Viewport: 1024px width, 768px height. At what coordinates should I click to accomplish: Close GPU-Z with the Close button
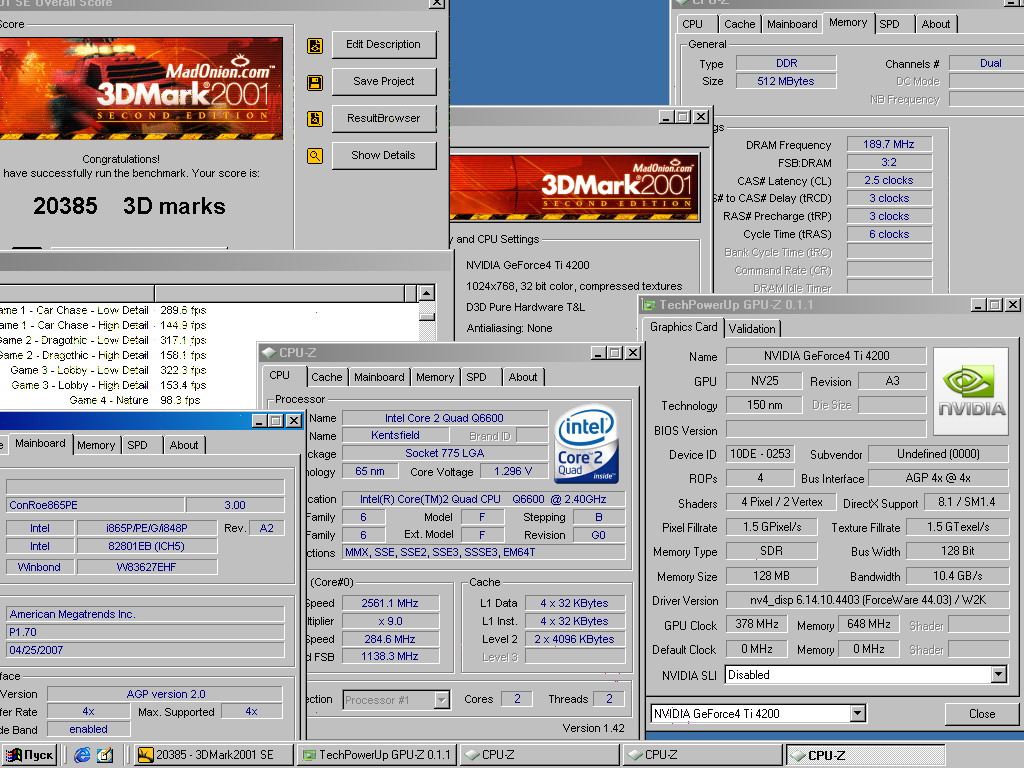[982, 714]
